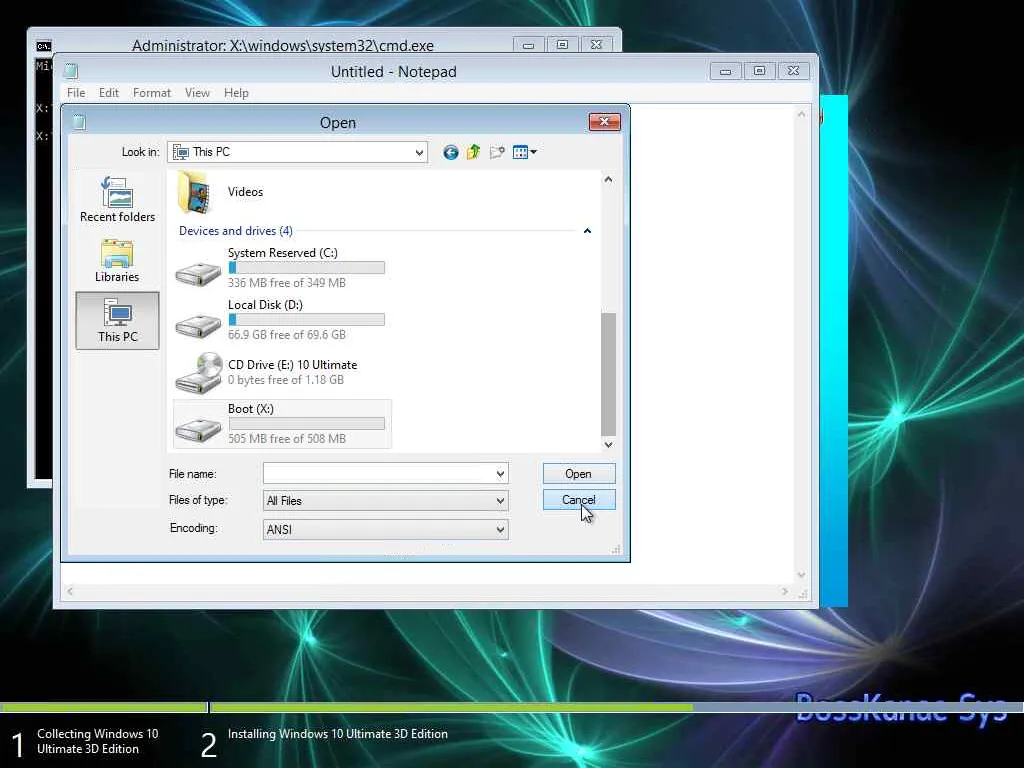The image size is (1024, 768).
Task: Click the cmd.exe window title bar text
Action: [283, 46]
